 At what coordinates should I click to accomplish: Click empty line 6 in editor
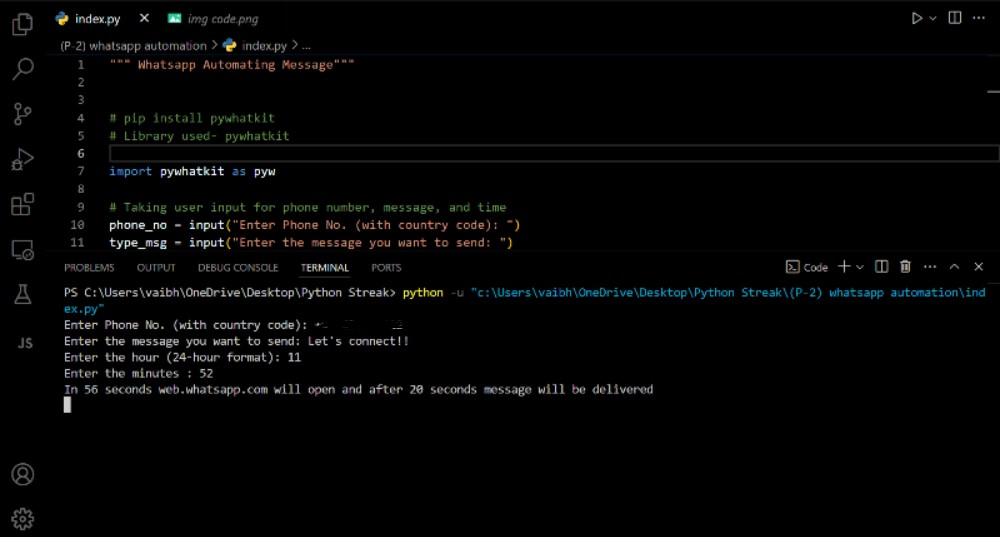coord(554,154)
